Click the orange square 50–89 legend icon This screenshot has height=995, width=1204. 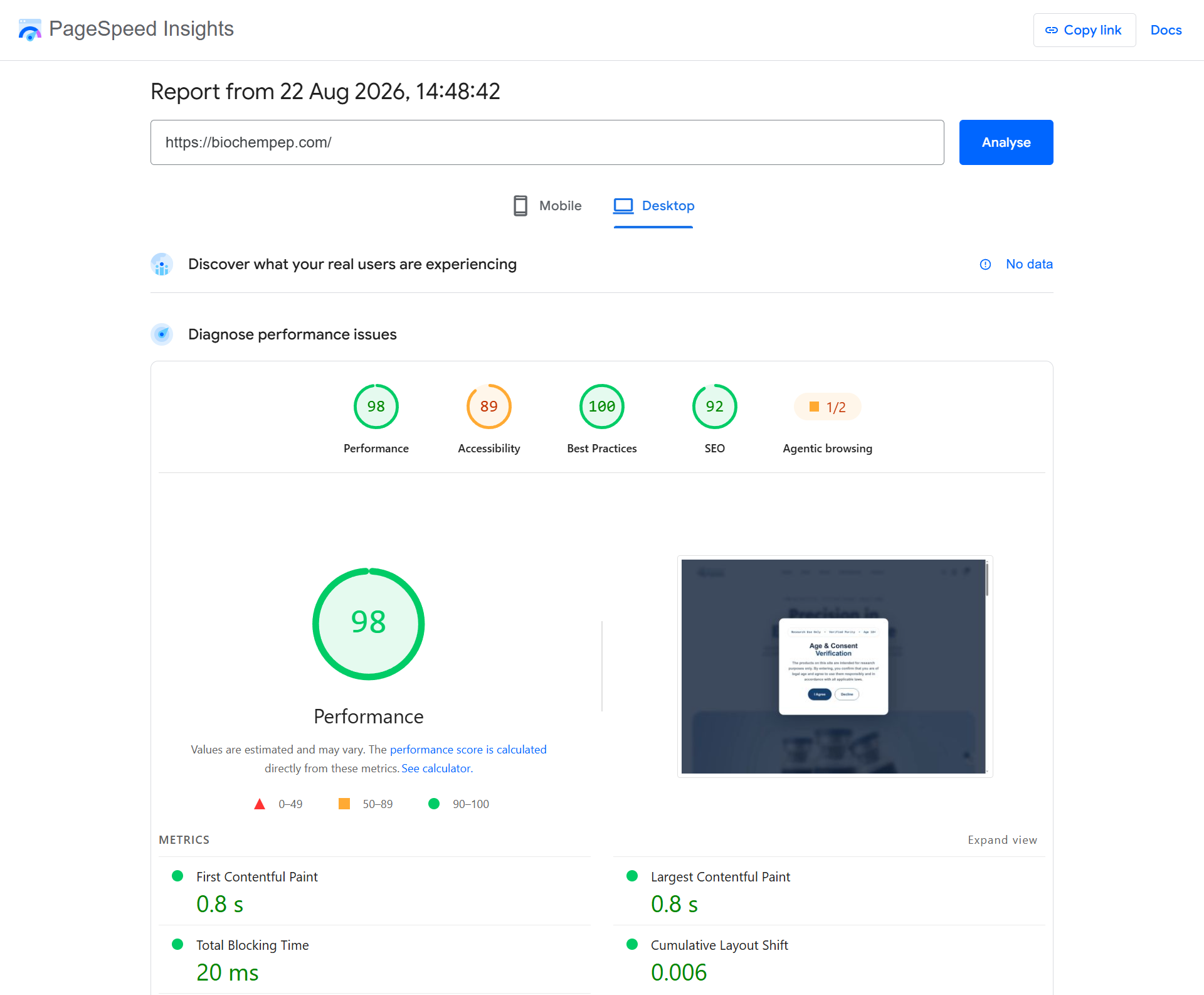pos(344,804)
